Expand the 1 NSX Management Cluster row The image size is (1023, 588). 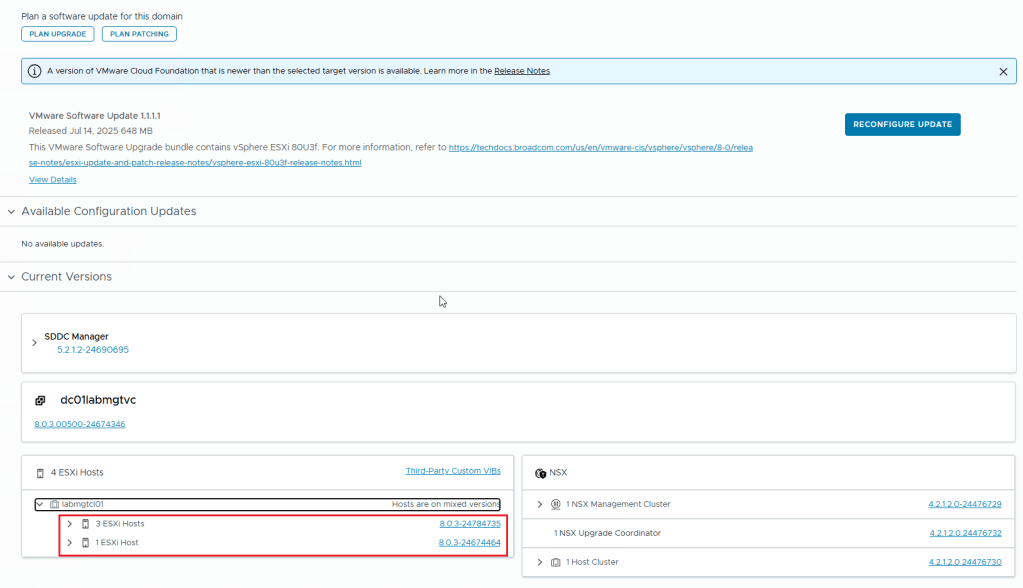[x=540, y=505]
